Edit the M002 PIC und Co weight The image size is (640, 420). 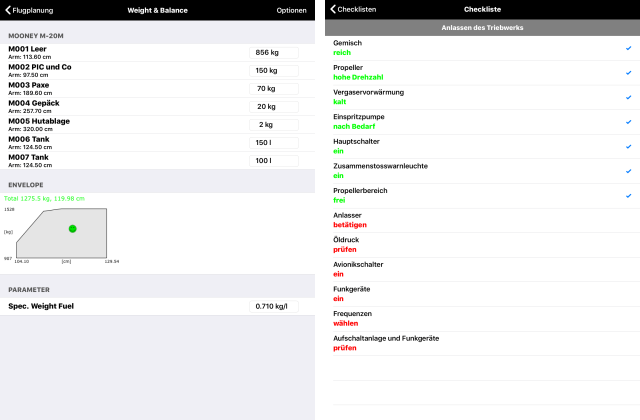click(273, 70)
